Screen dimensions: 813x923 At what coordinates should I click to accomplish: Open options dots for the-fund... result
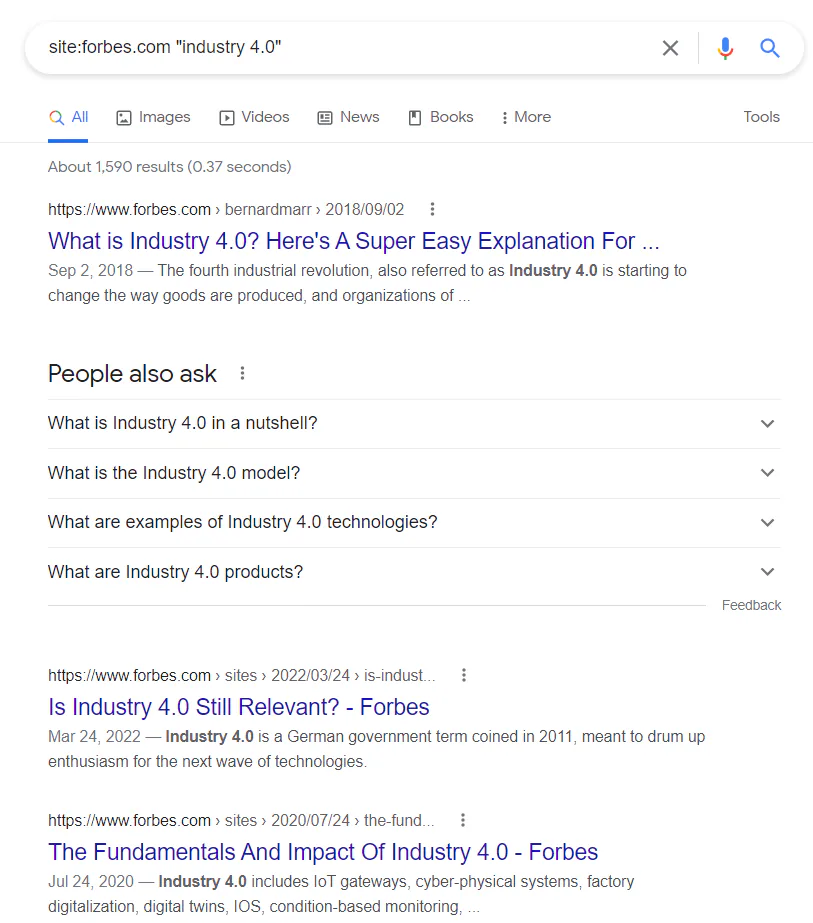click(x=463, y=820)
